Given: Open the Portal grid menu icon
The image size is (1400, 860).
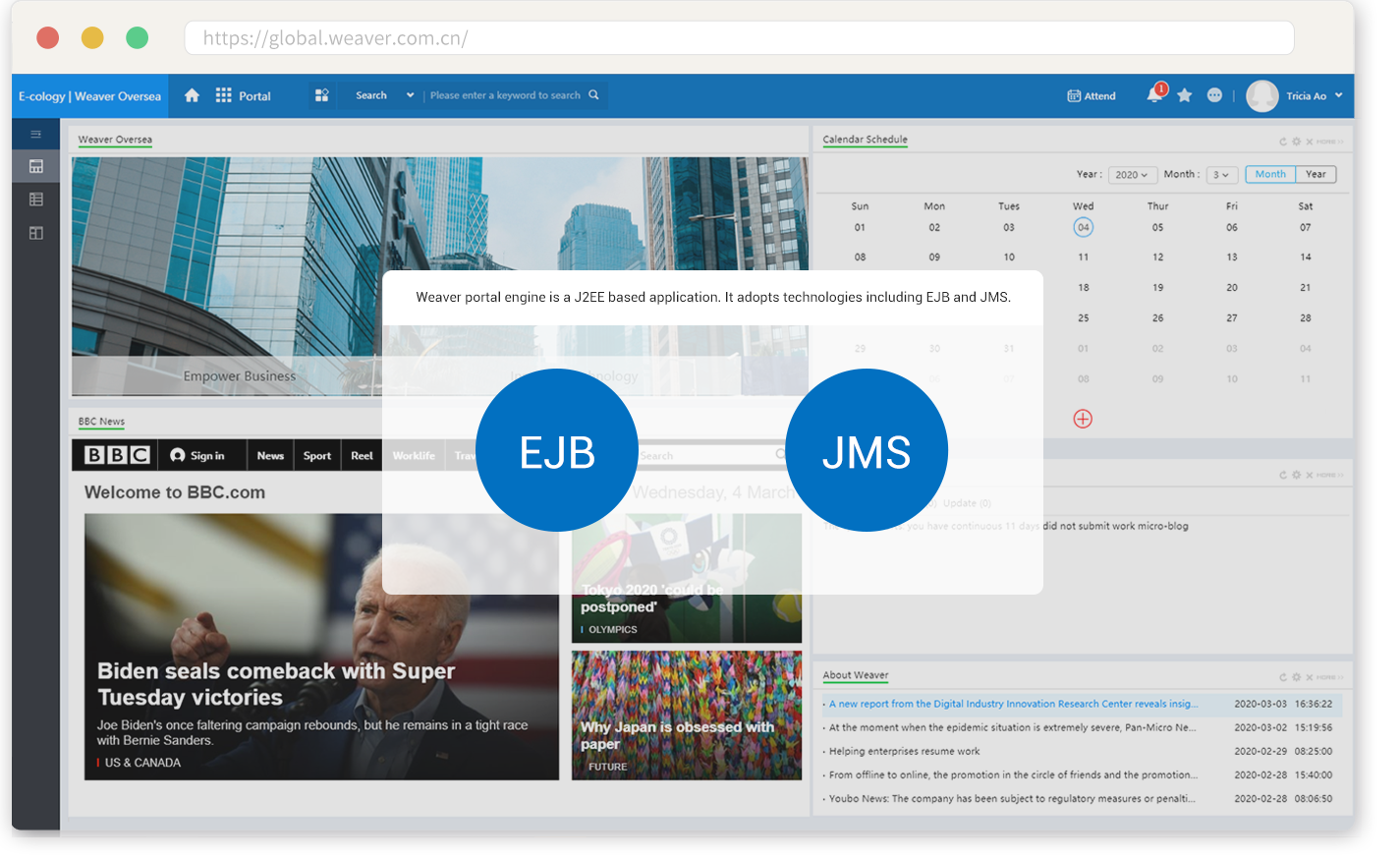Looking at the screenshot, I should (x=224, y=95).
